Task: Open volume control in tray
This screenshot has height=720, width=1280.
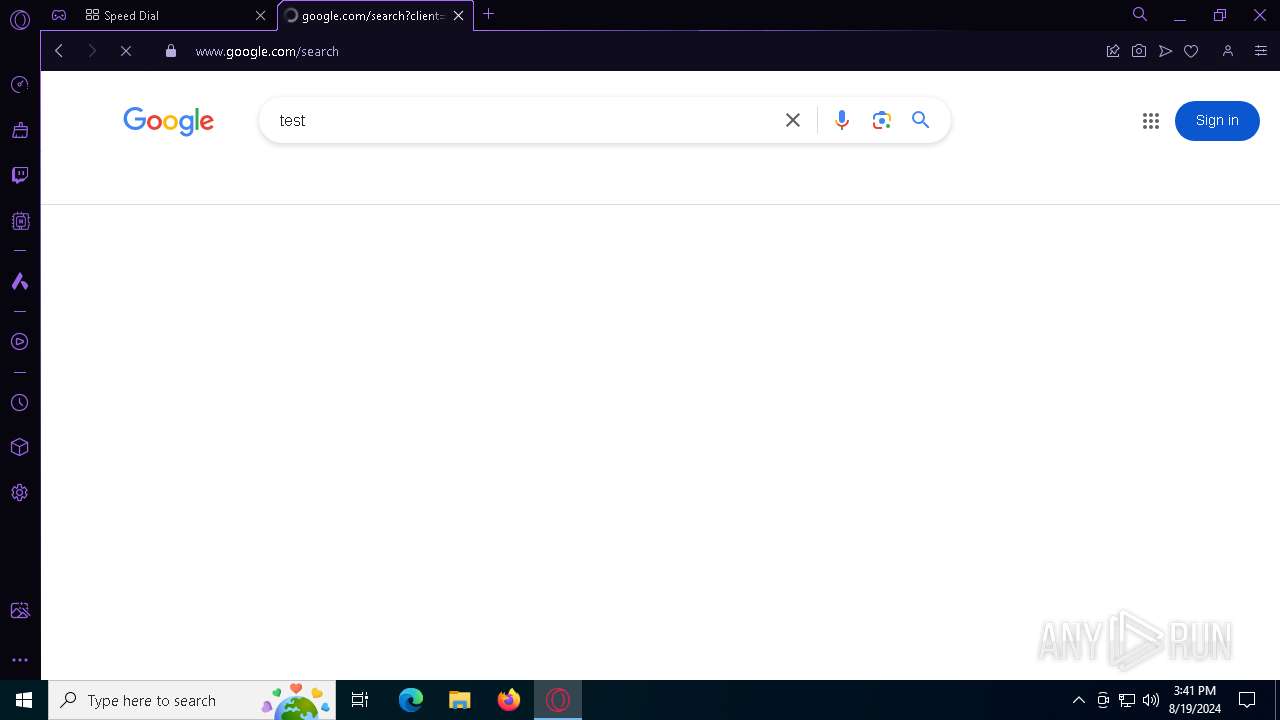Action: click(x=1151, y=700)
